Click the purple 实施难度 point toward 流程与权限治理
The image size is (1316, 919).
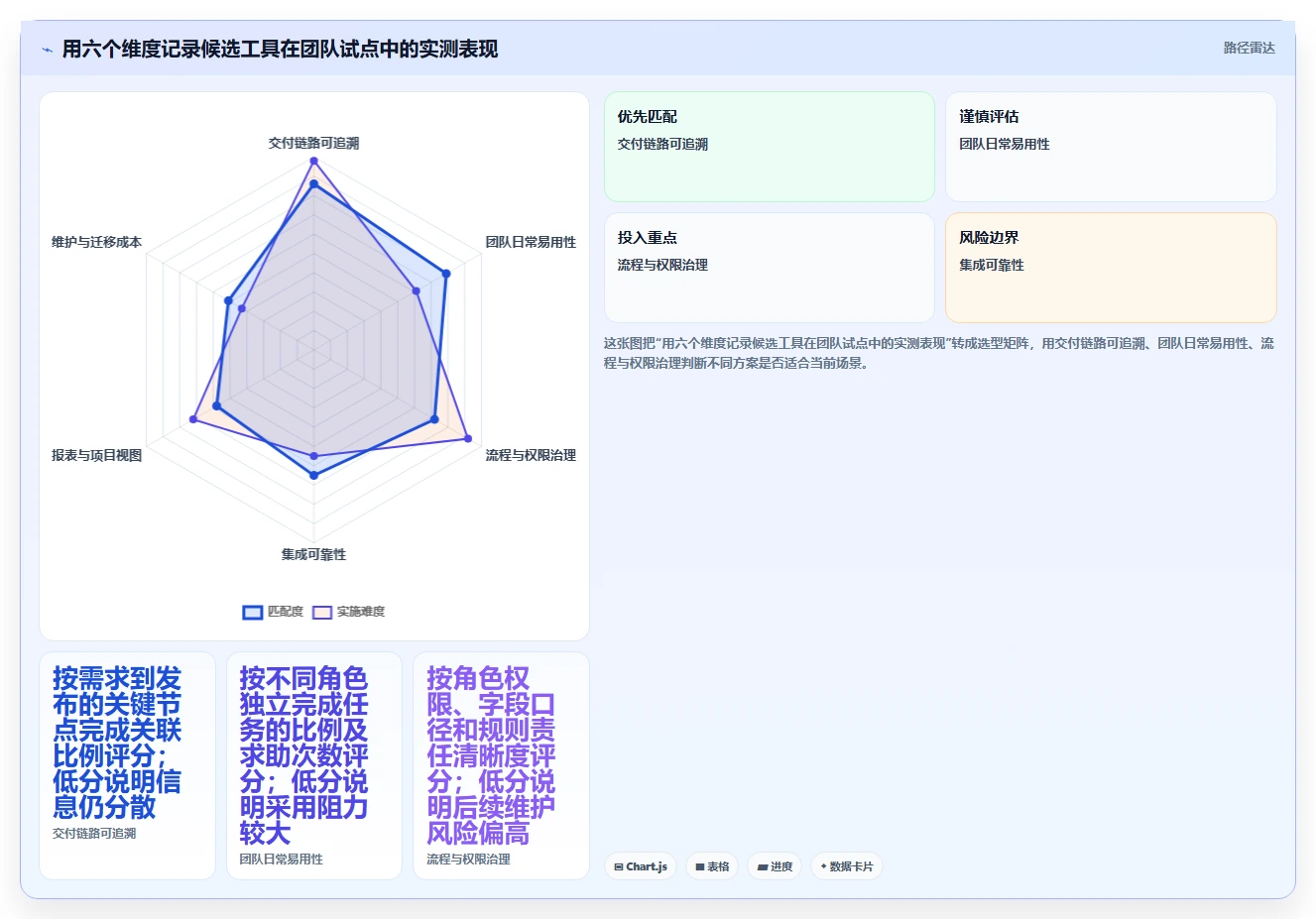[x=467, y=439]
